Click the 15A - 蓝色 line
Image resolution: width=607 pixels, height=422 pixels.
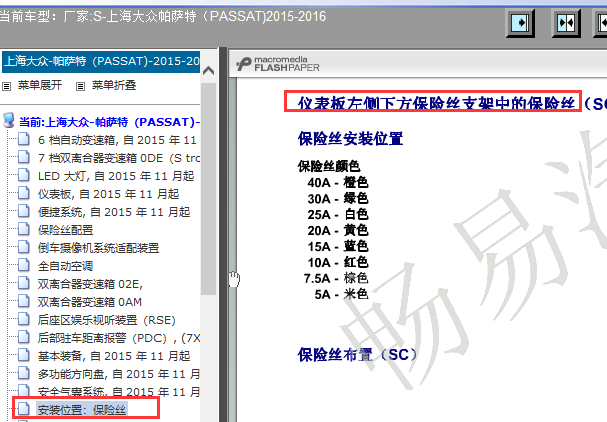[x=338, y=246]
